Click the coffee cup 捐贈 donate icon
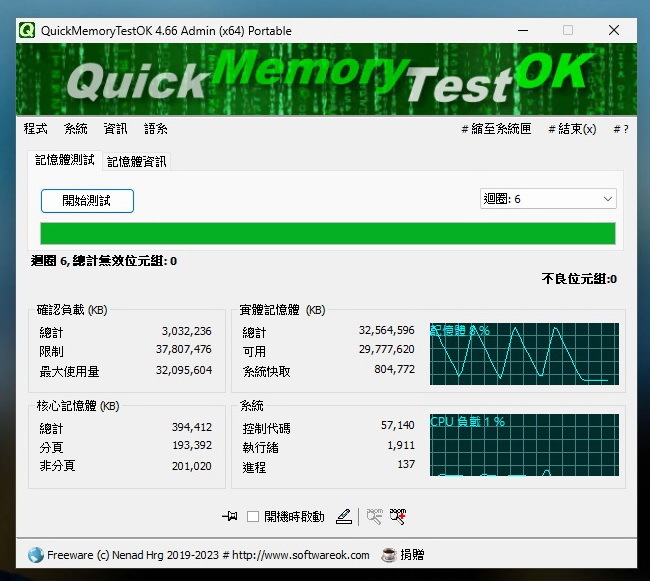The image size is (650, 581). point(388,555)
